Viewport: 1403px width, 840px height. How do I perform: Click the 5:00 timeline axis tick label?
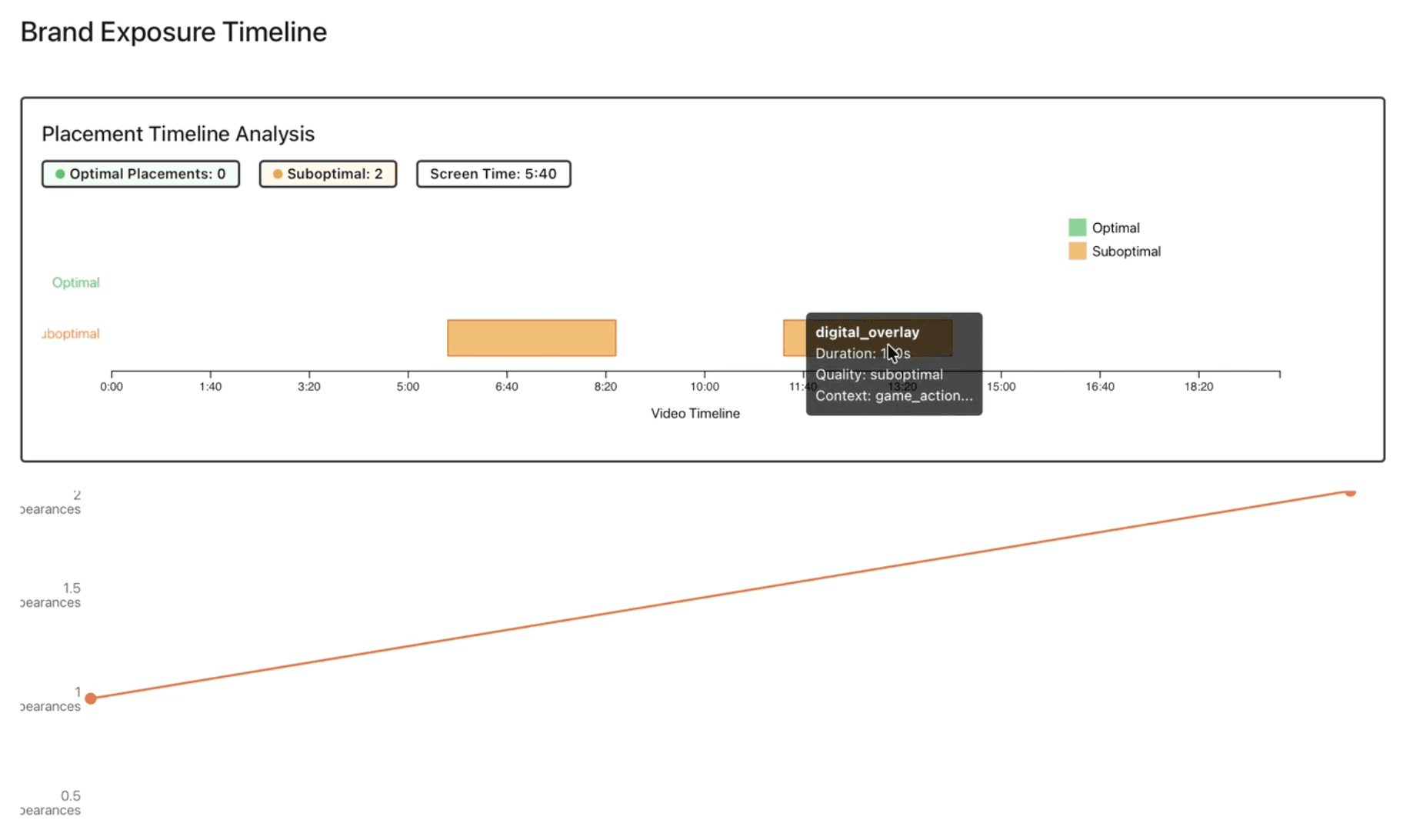tap(408, 387)
